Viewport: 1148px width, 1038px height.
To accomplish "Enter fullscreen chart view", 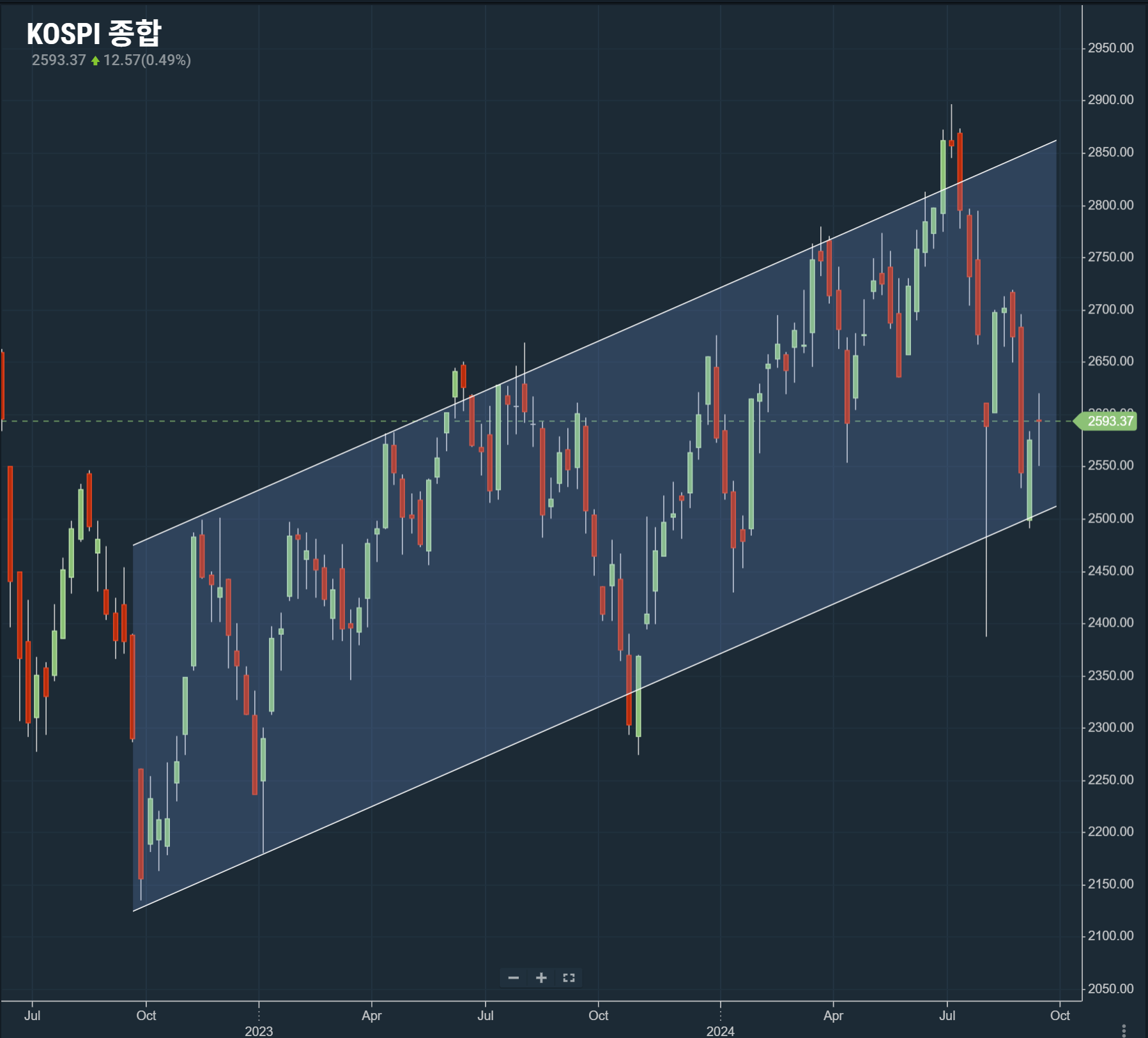I will pyautogui.click(x=569, y=978).
